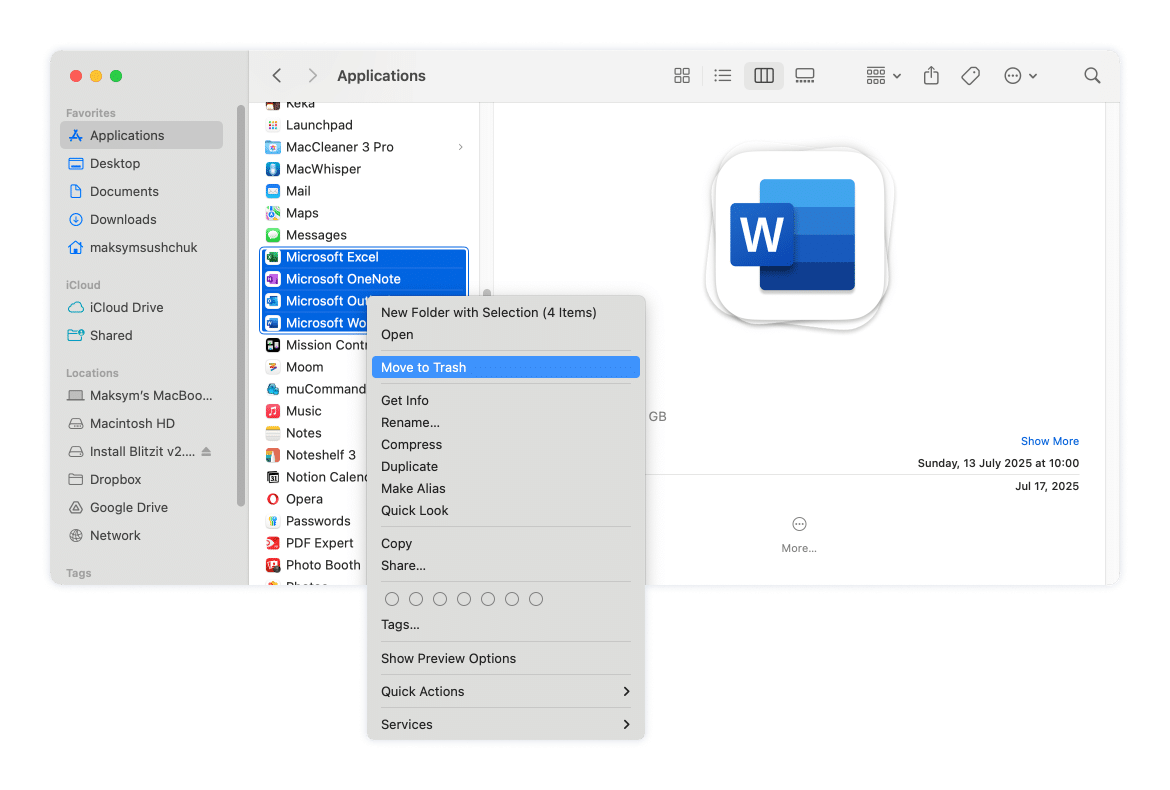Viewport: 1170px width, 790px height.
Task: Select Microsoft Excel in the list
Action: pyautogui.click(x=365, y=257)
